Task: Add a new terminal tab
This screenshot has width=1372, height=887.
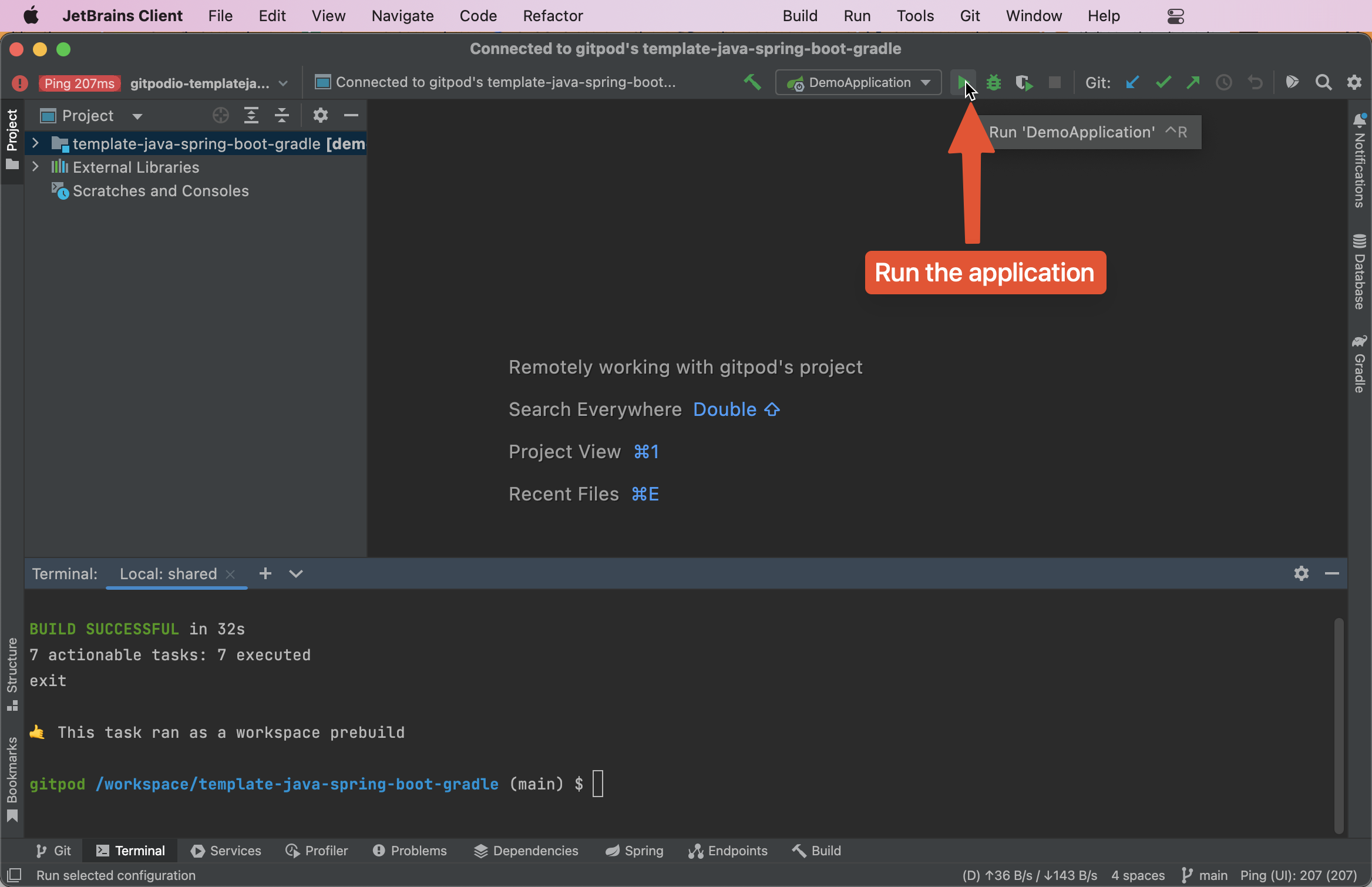Action: [x=265, y=573]
